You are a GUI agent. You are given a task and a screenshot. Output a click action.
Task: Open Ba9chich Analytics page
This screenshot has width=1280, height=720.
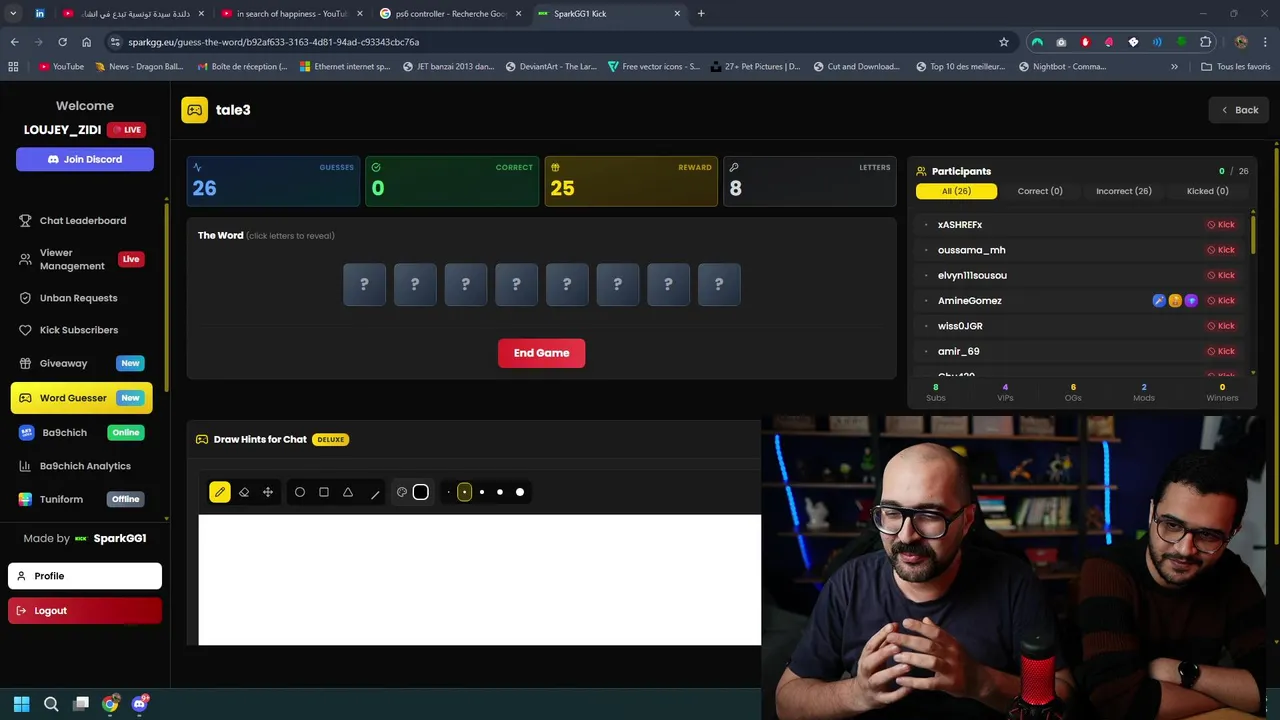click(x=84, y=466)
